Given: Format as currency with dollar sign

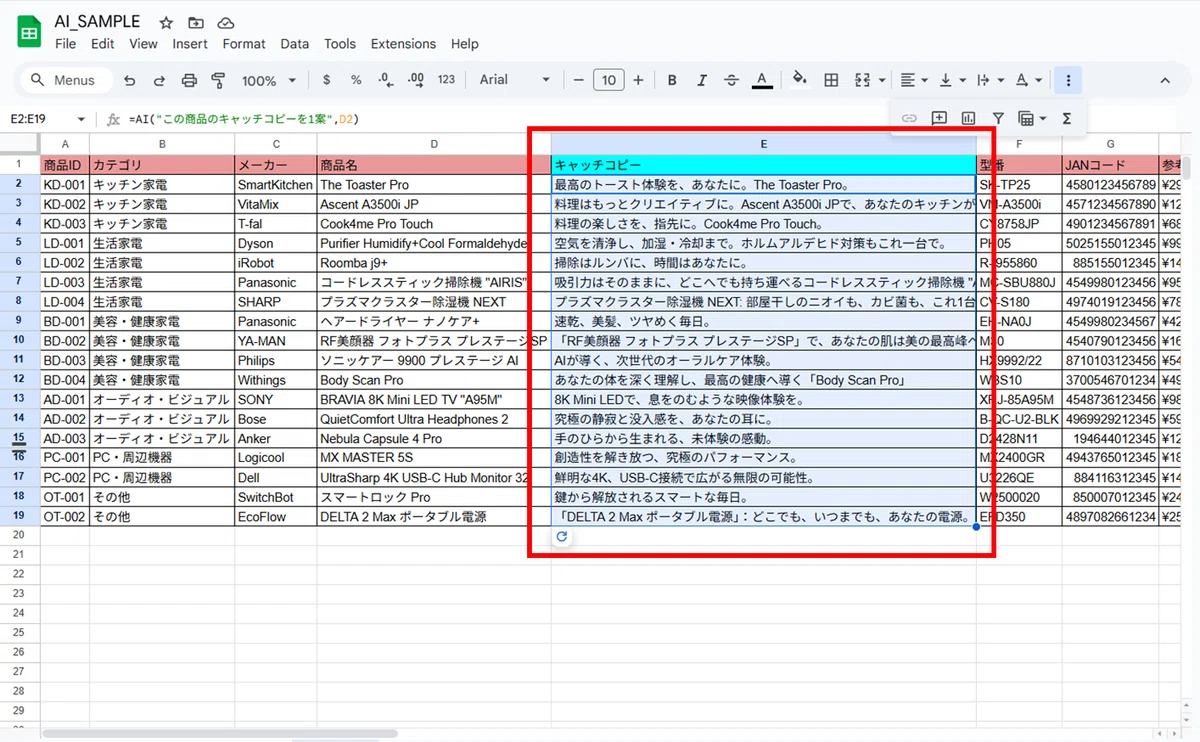Looking at the screenshot, I should (x=327, y=80).
